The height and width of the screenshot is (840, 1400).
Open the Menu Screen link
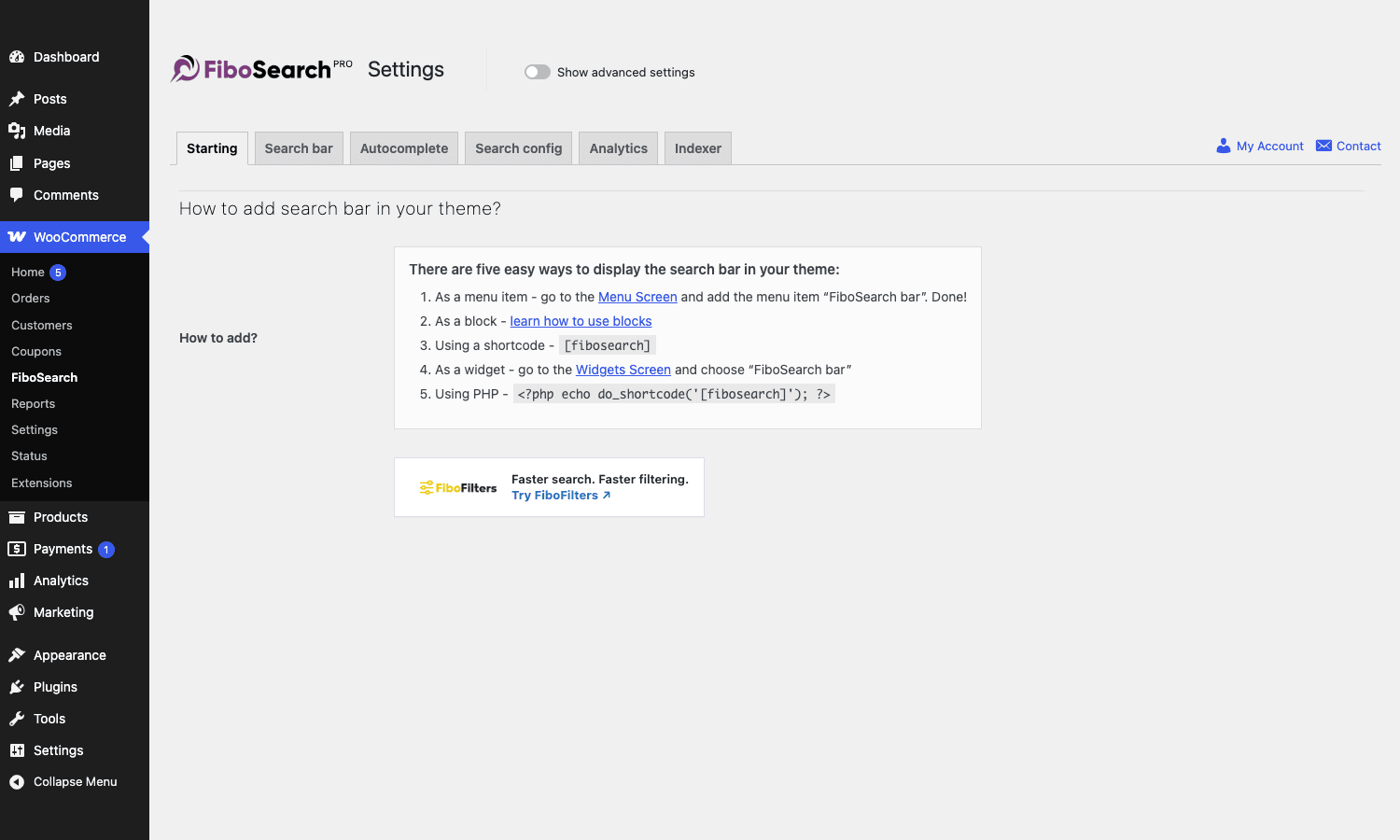pos(637,297)
